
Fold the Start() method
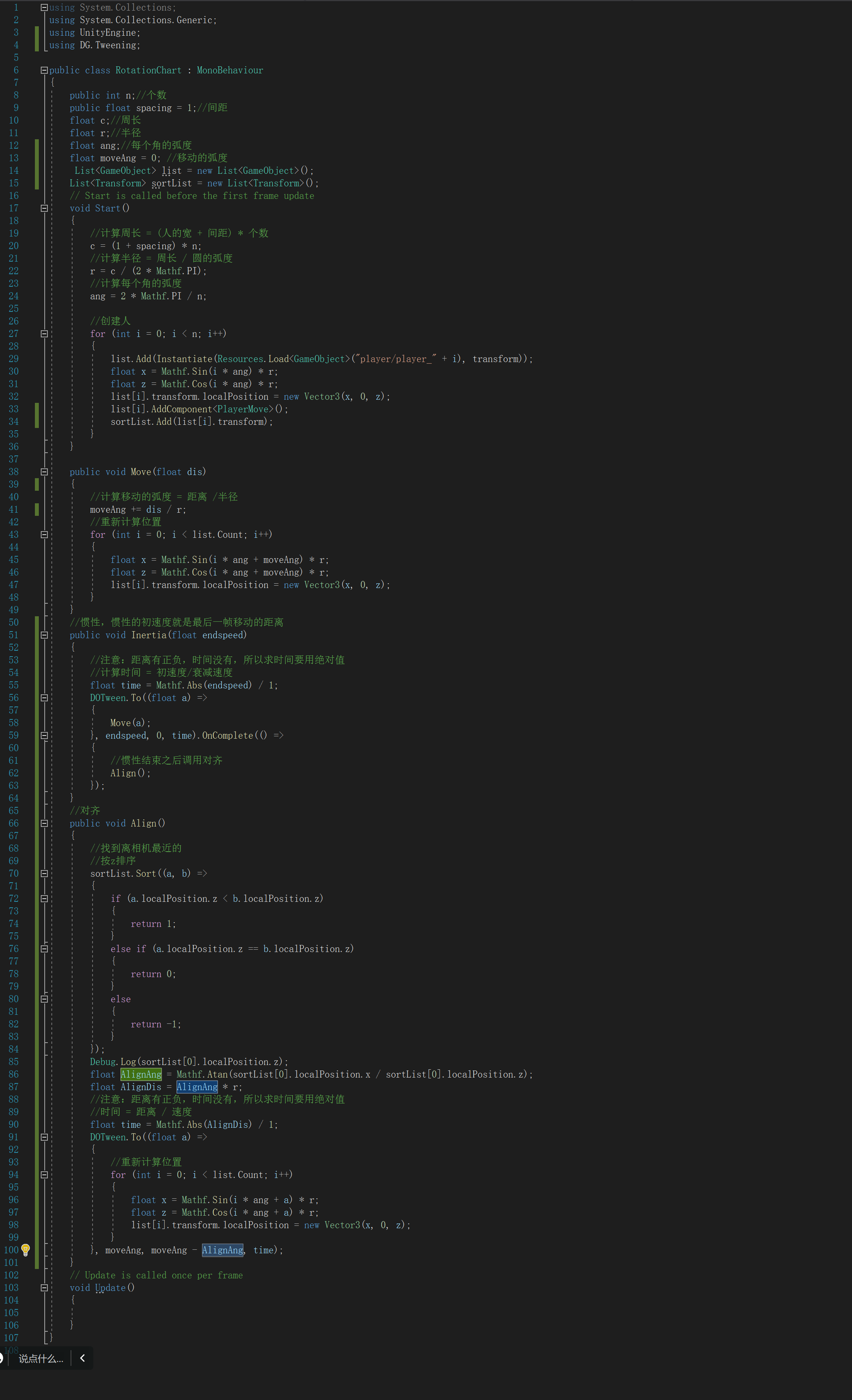[44, 209]
